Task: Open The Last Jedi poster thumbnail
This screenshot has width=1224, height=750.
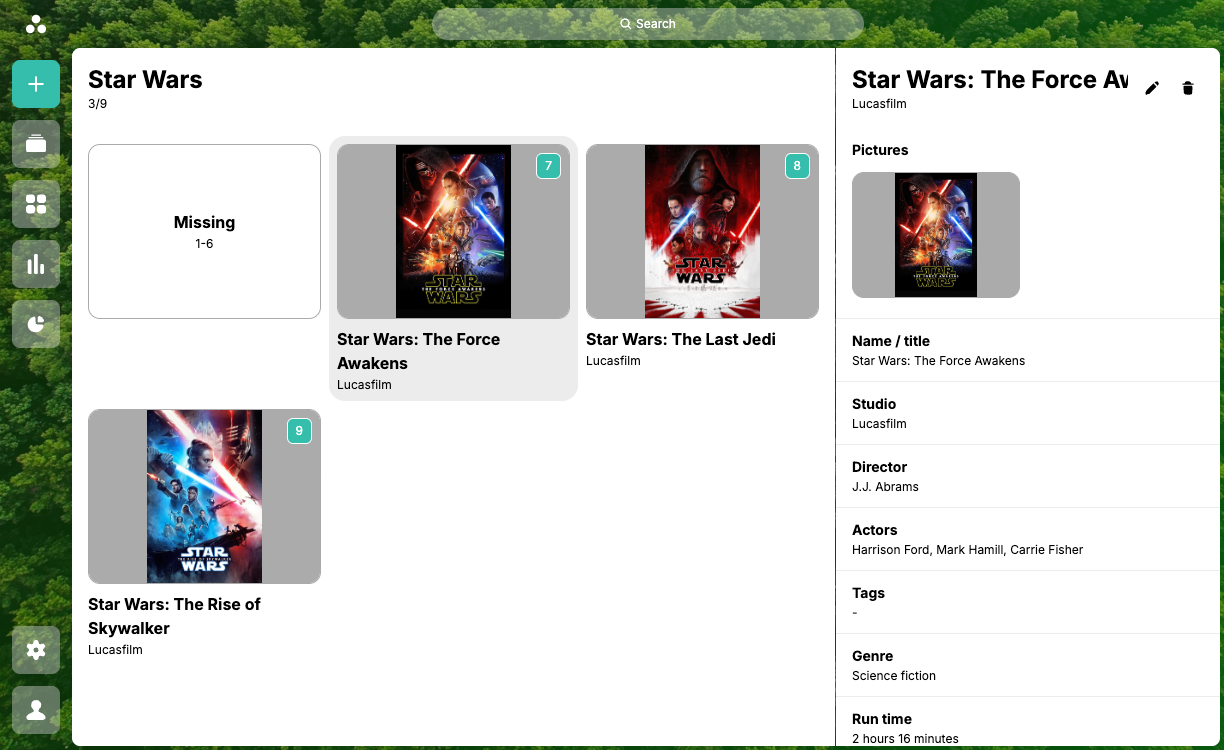Action: click(x=702, y=231)
